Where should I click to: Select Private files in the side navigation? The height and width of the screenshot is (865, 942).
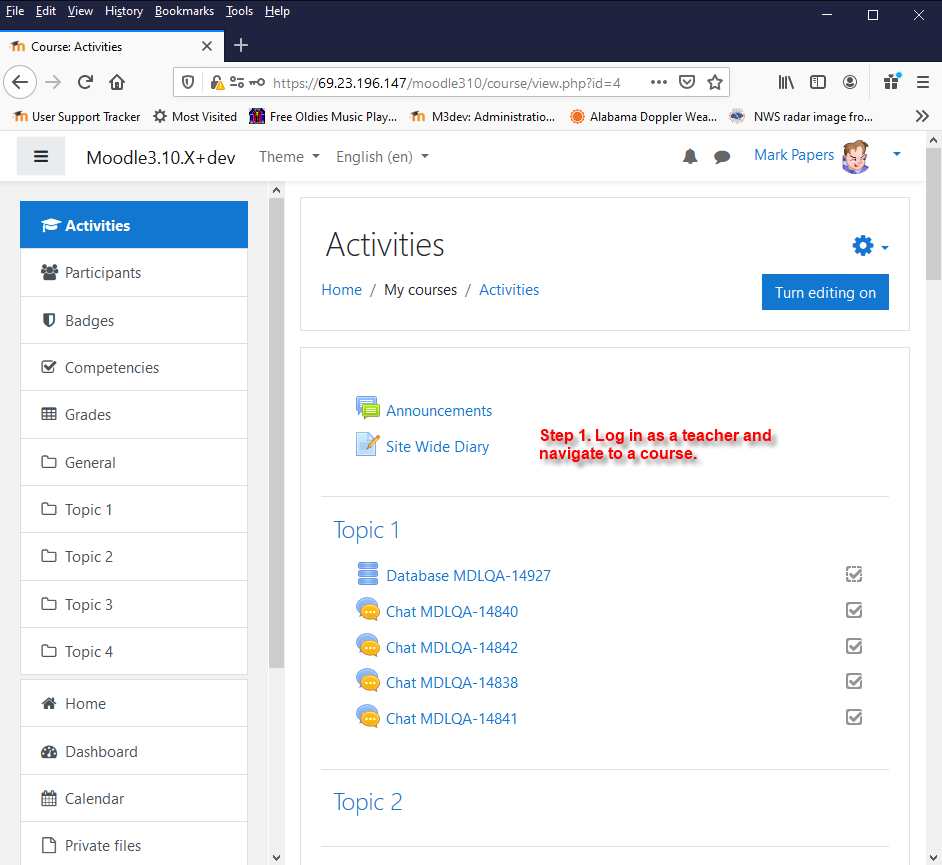134,845
